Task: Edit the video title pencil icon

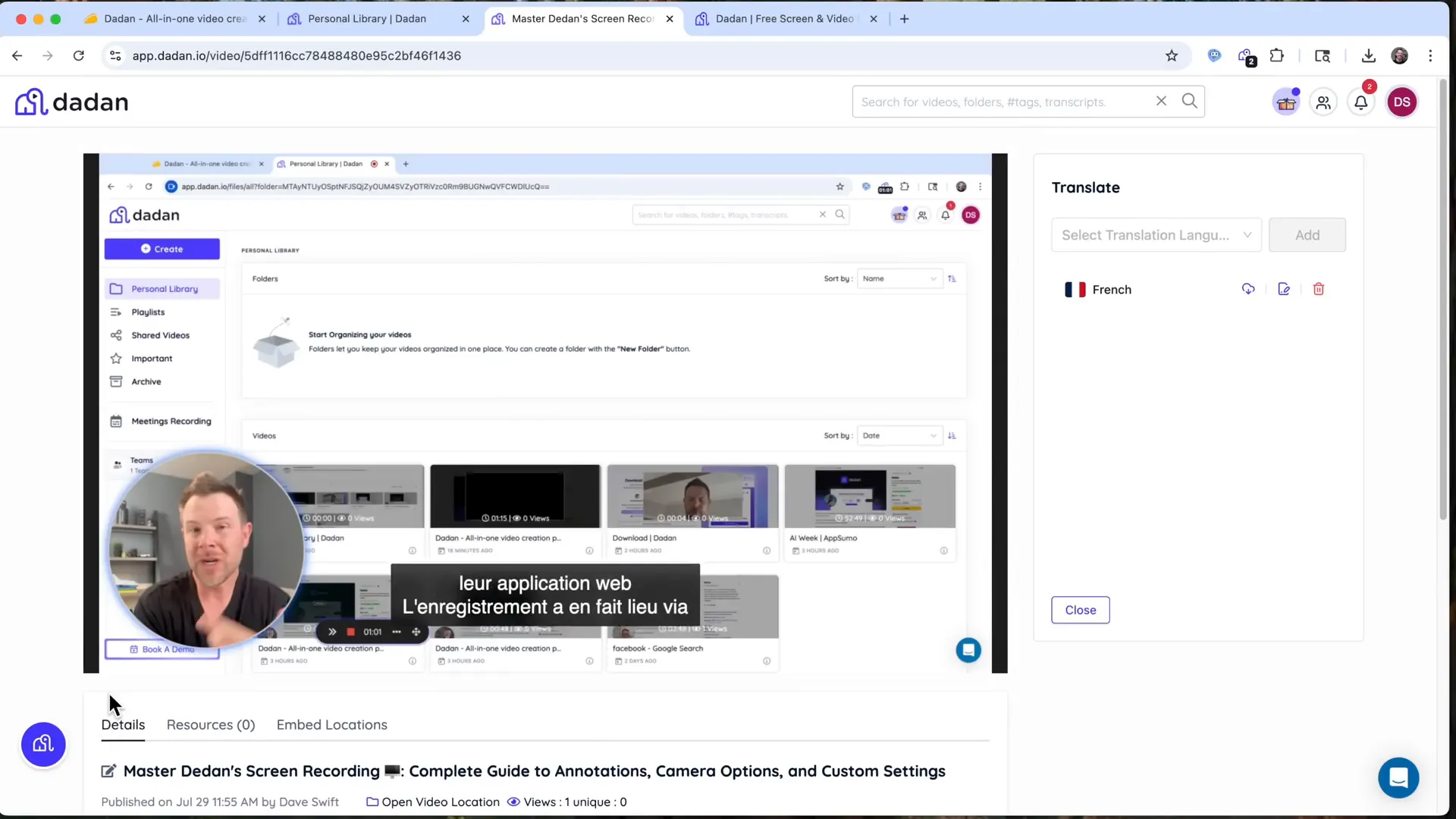Action: [108, 771]
